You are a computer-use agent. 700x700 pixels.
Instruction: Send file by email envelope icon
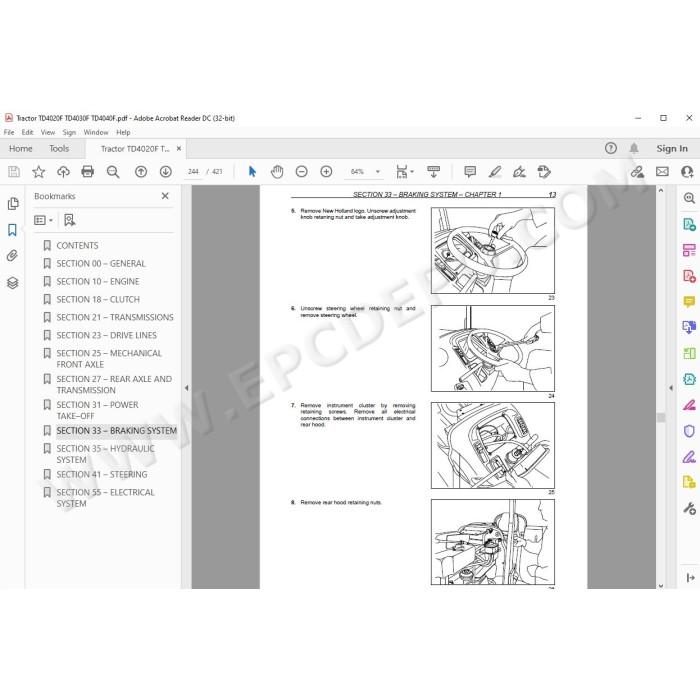point(662,171)
